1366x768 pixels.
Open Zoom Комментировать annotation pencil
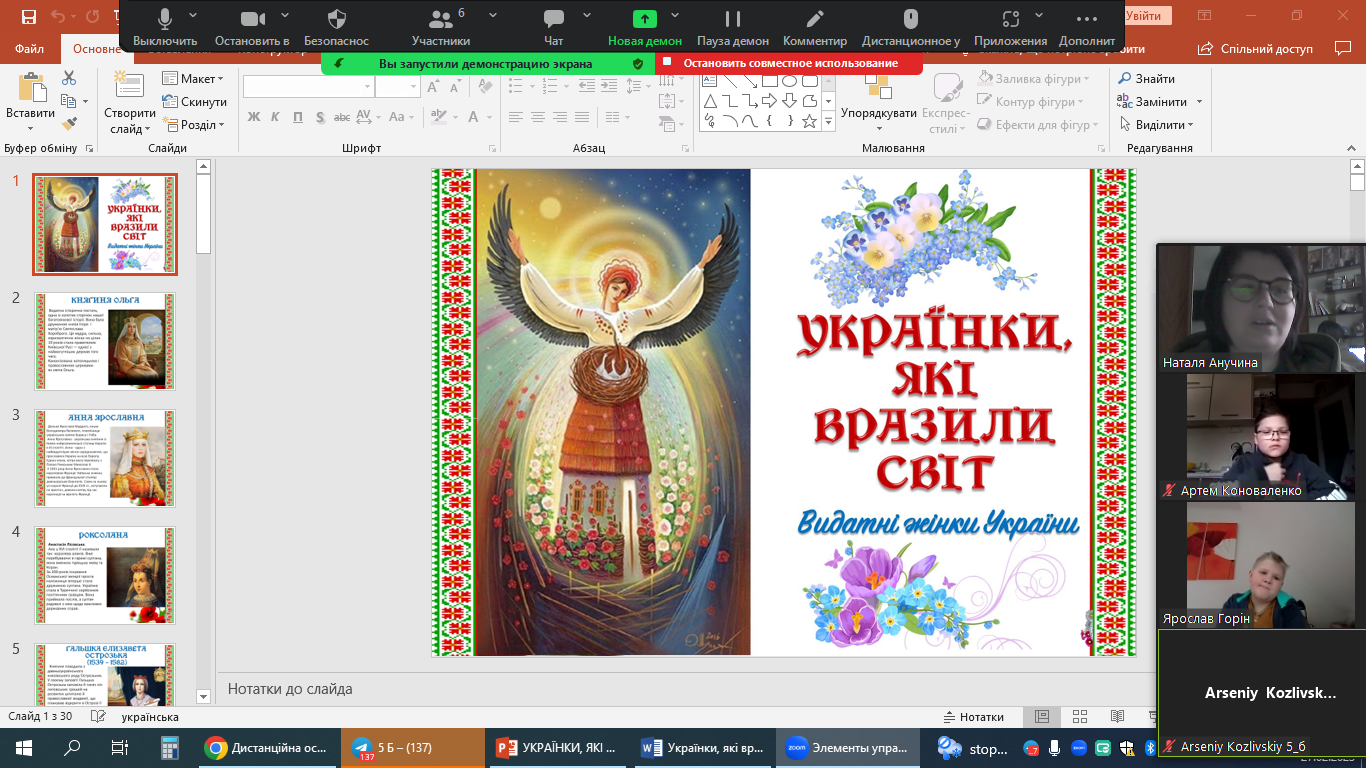[x=815, y=26]
